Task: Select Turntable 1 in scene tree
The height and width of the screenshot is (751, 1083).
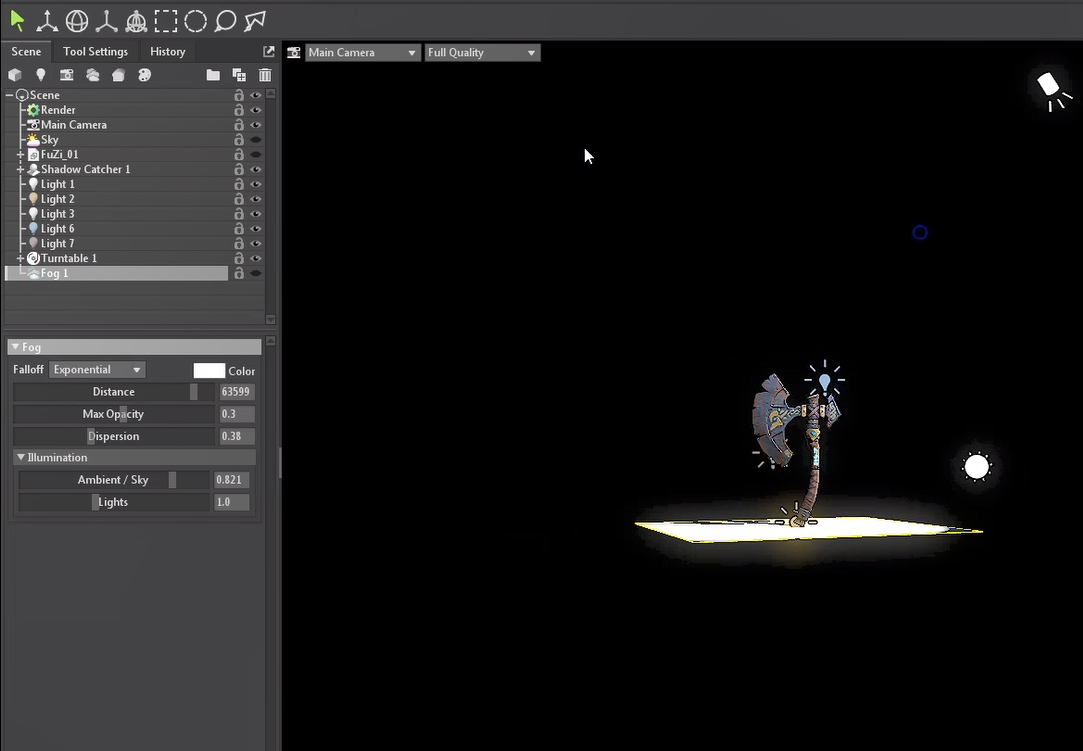Action: pos(68,258)
